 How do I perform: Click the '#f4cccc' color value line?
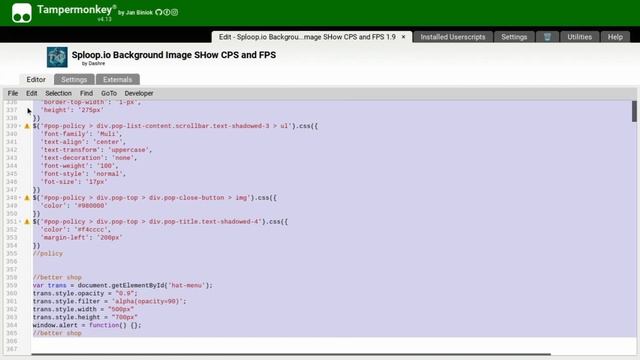76,230
